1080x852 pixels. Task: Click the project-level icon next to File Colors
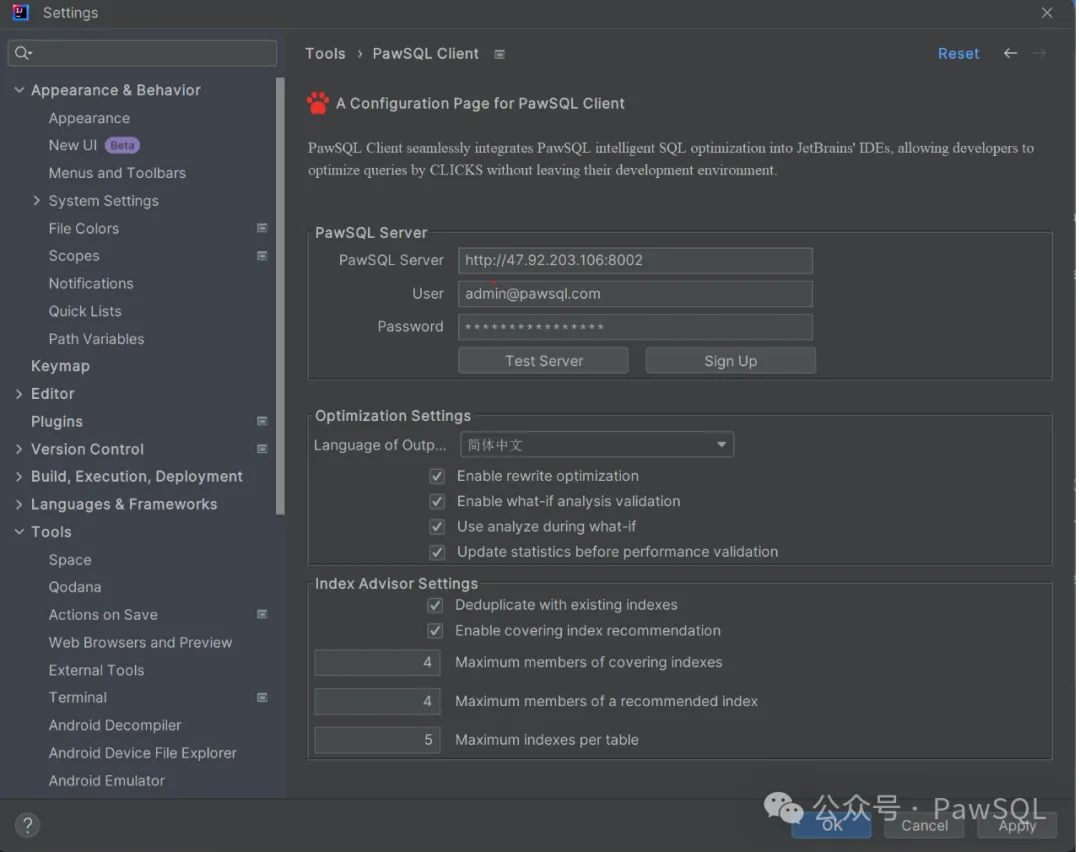(x=262, y=228)
